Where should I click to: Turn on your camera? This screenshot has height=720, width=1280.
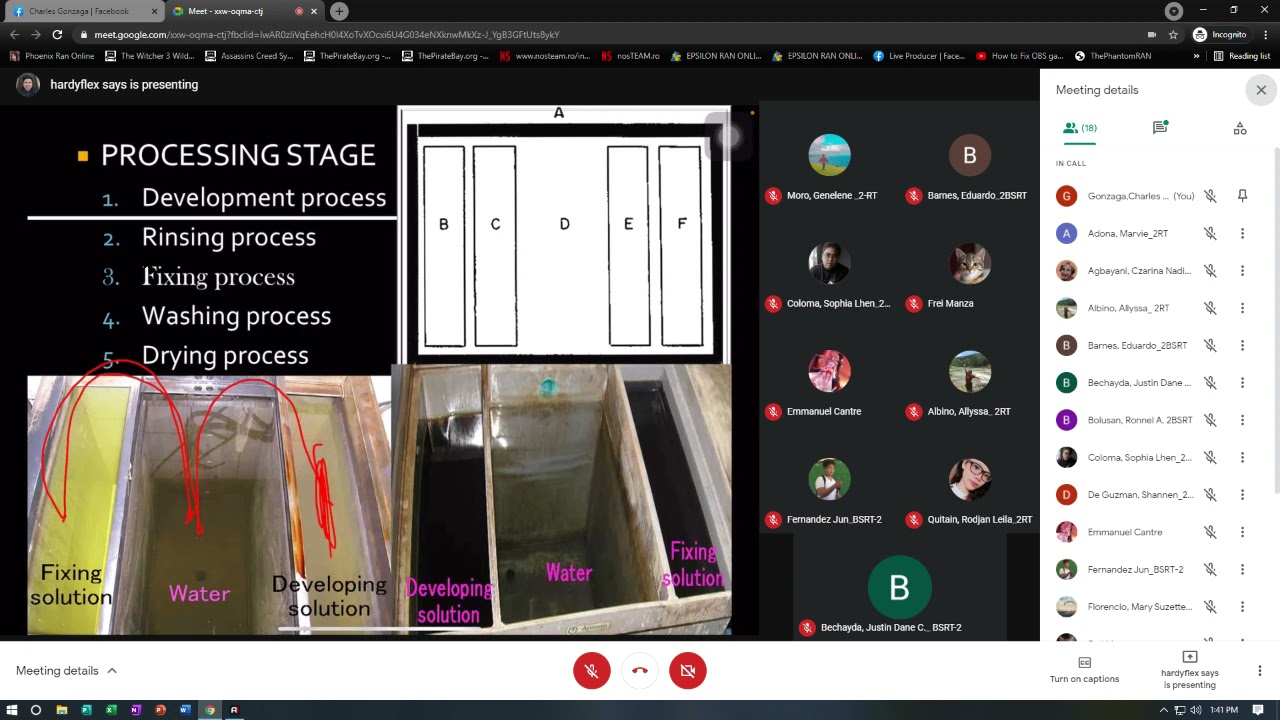point(688,671)
